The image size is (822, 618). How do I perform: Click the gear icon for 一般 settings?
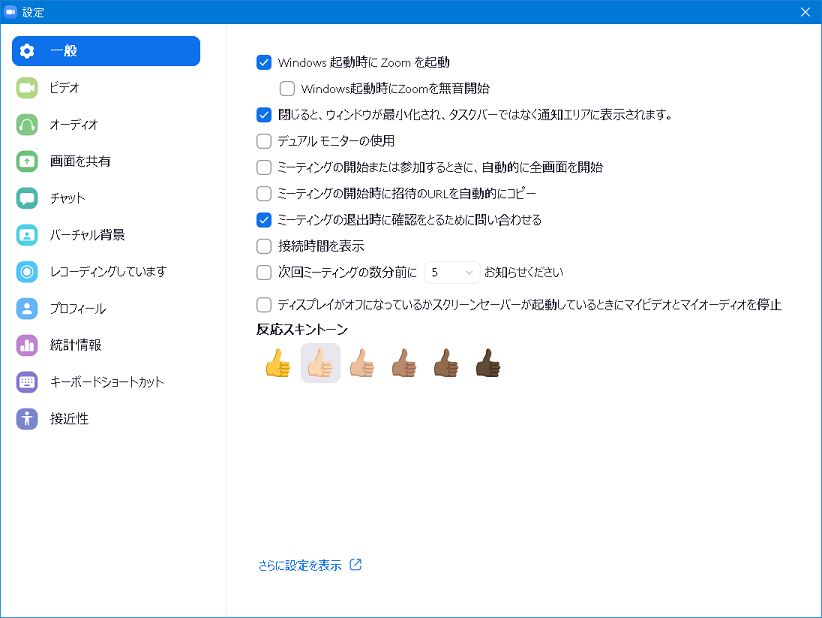pos(27,51)
